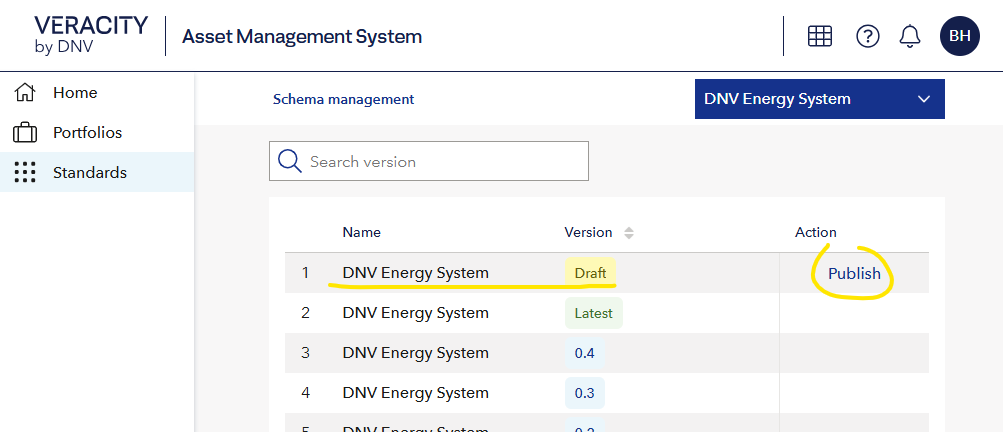The height and width of the screenshot is (432, 1003).
Task: Open the help question mark icon
Action: click(x=867, y=36)
